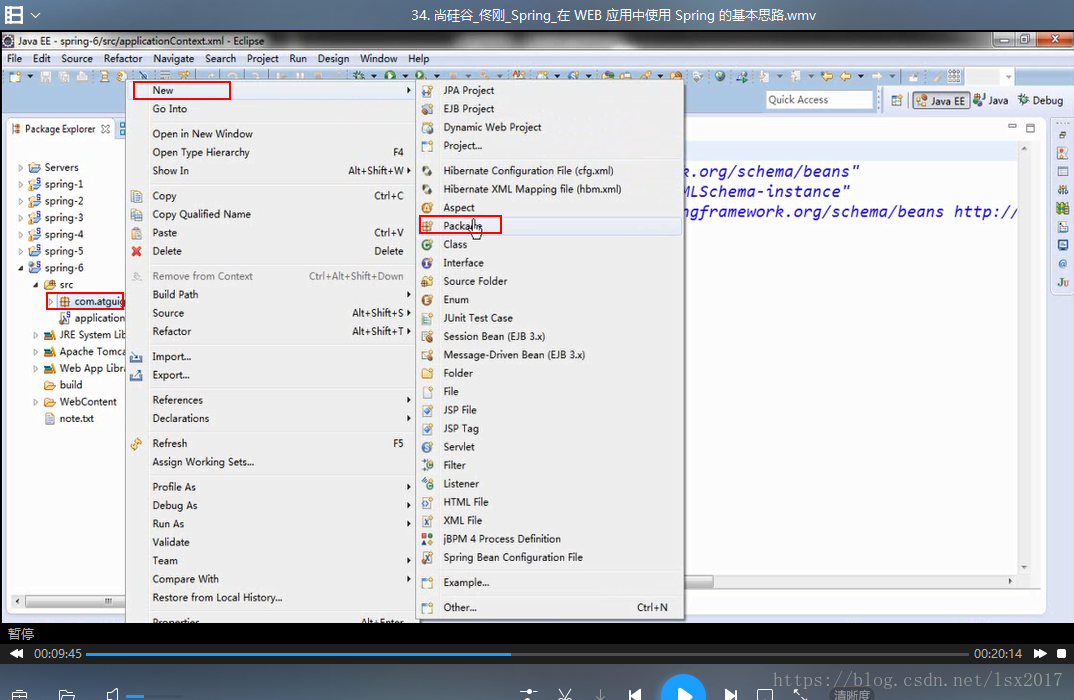Click the HTML File icon

point(427,503)
